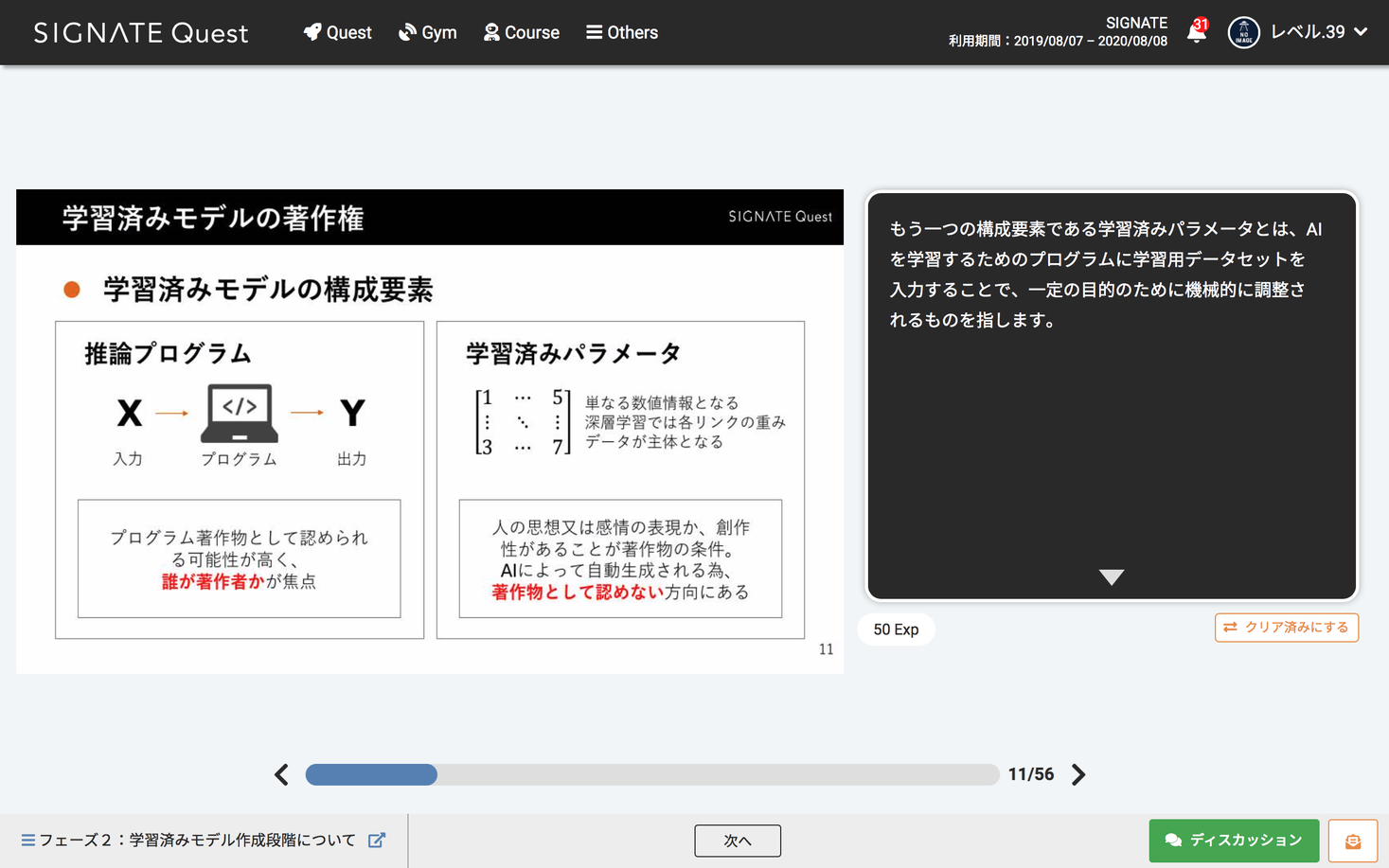Expand the レベル.39 account dropdown
Screen dimensions: 1389x868
[x=1320, y=31]
